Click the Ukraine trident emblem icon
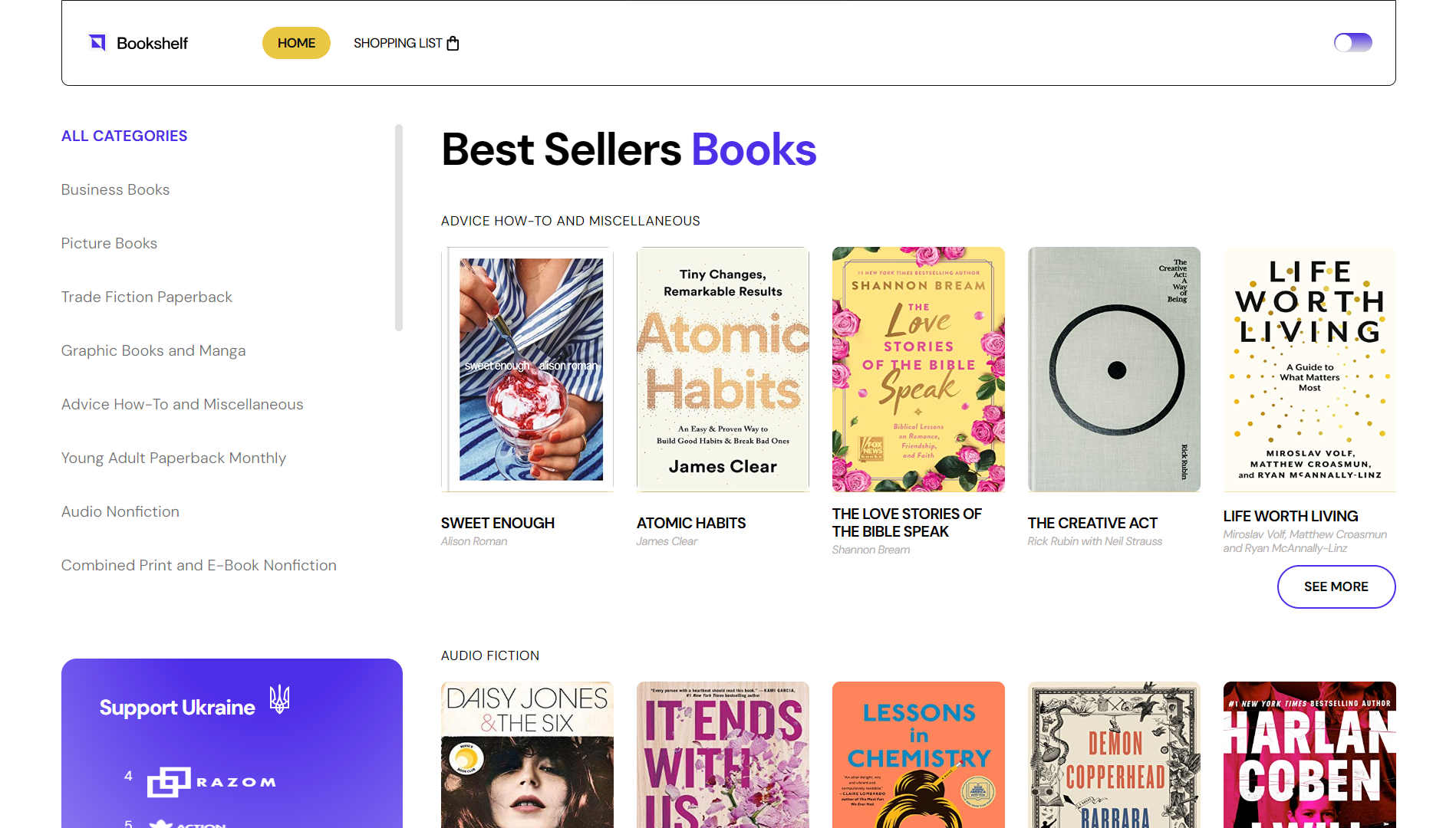1456x828 pixels. (279, 698)
